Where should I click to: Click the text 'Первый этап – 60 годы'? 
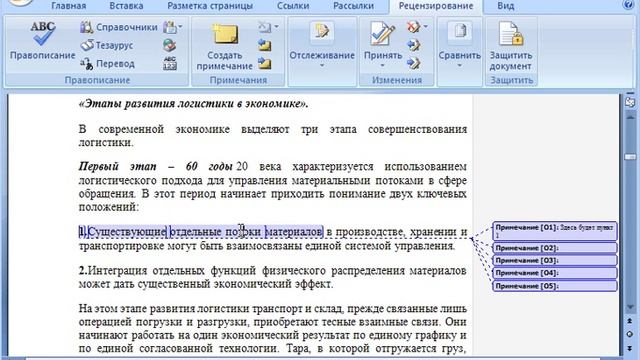tap(156, 167)
